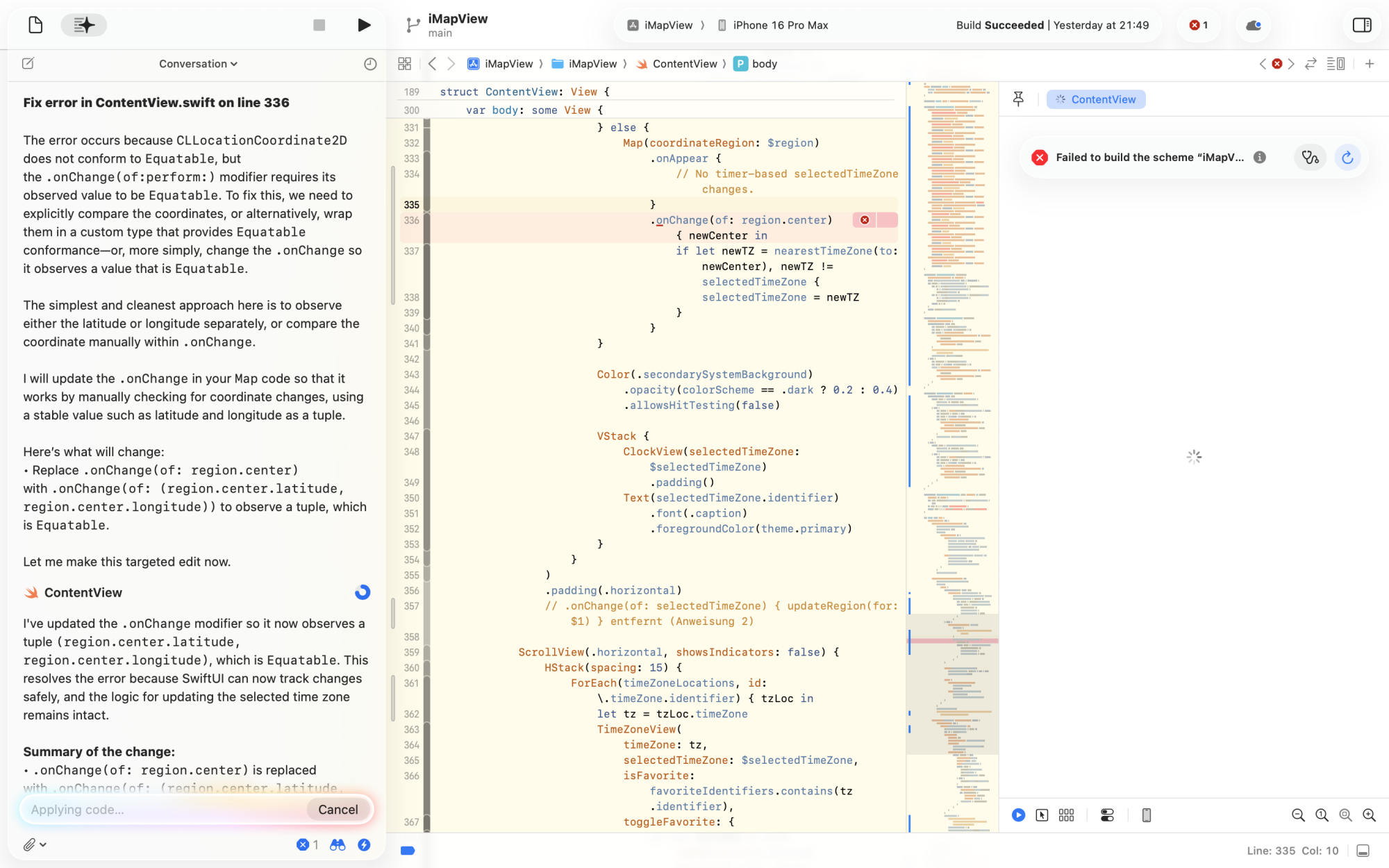Open the related items grid icon
1389x868 pixels.
pos(405,63)
